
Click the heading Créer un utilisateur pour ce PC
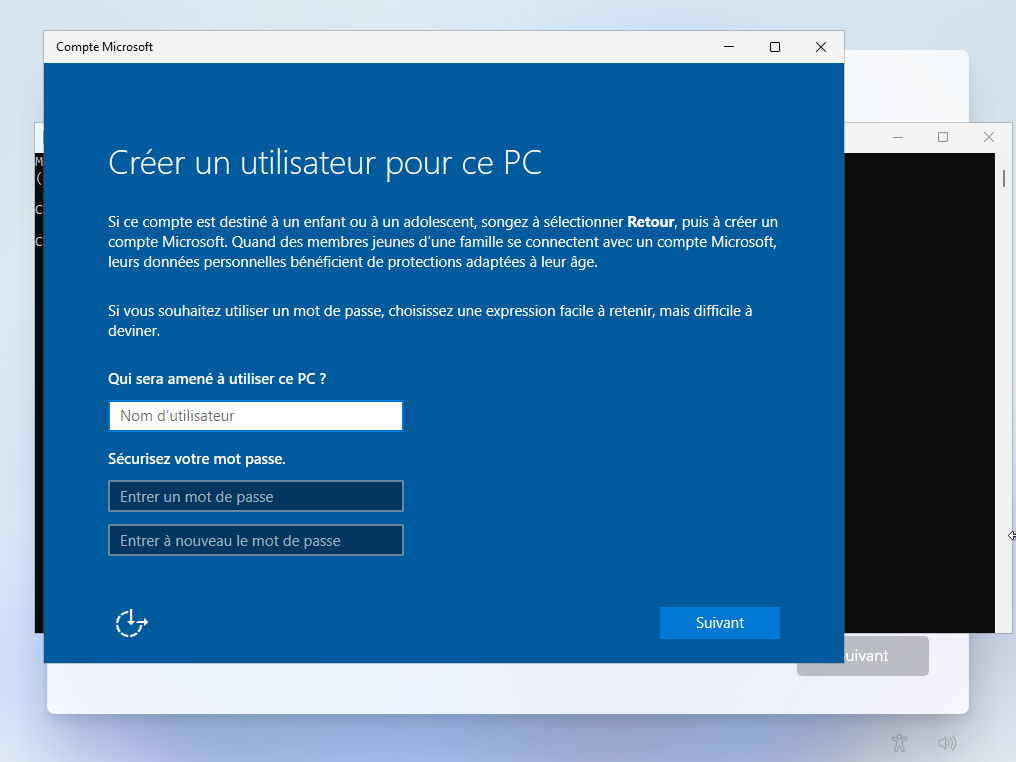[325, 163]
